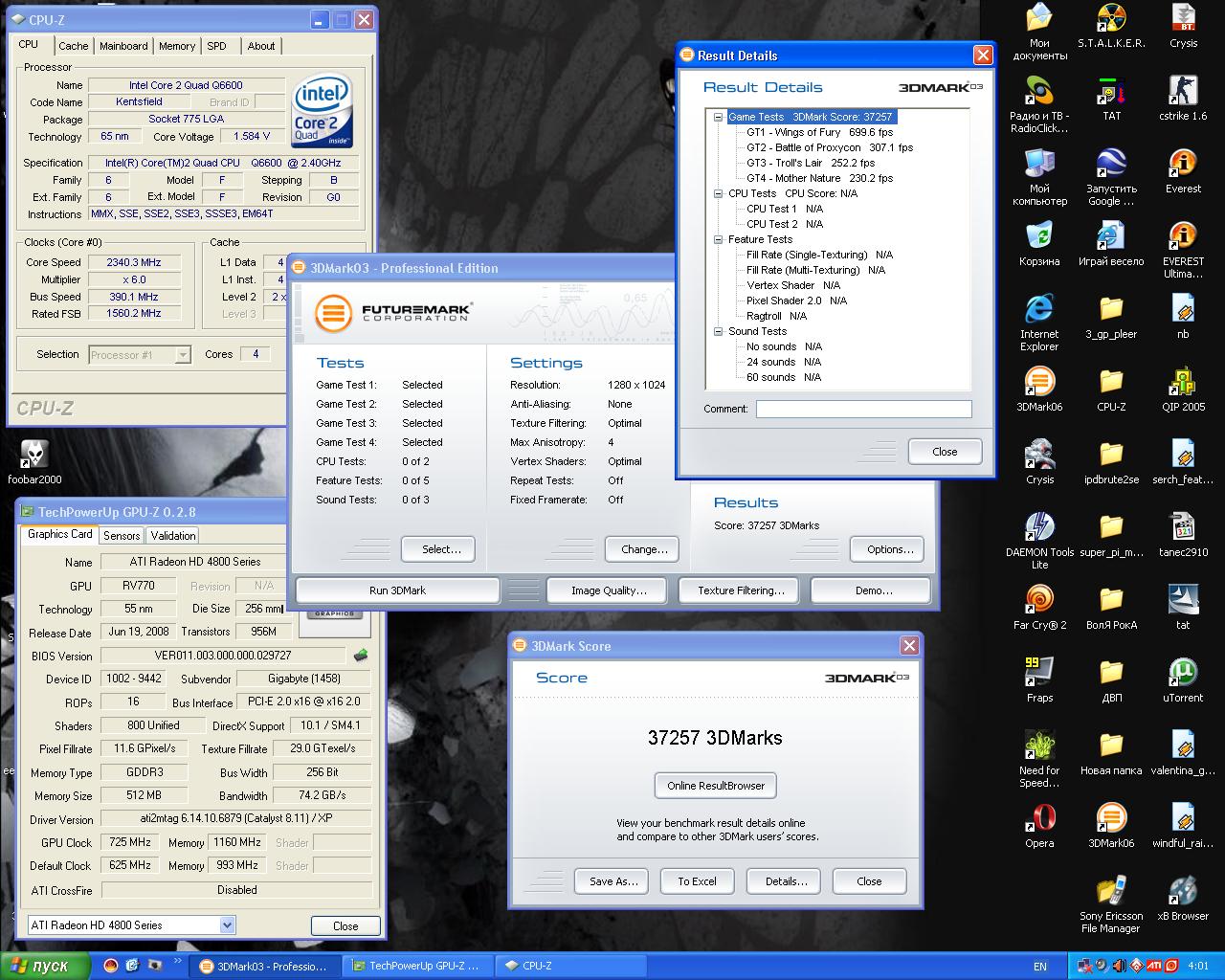
Task: Collapse the Game Tests tree node
Action: [718, 117]
